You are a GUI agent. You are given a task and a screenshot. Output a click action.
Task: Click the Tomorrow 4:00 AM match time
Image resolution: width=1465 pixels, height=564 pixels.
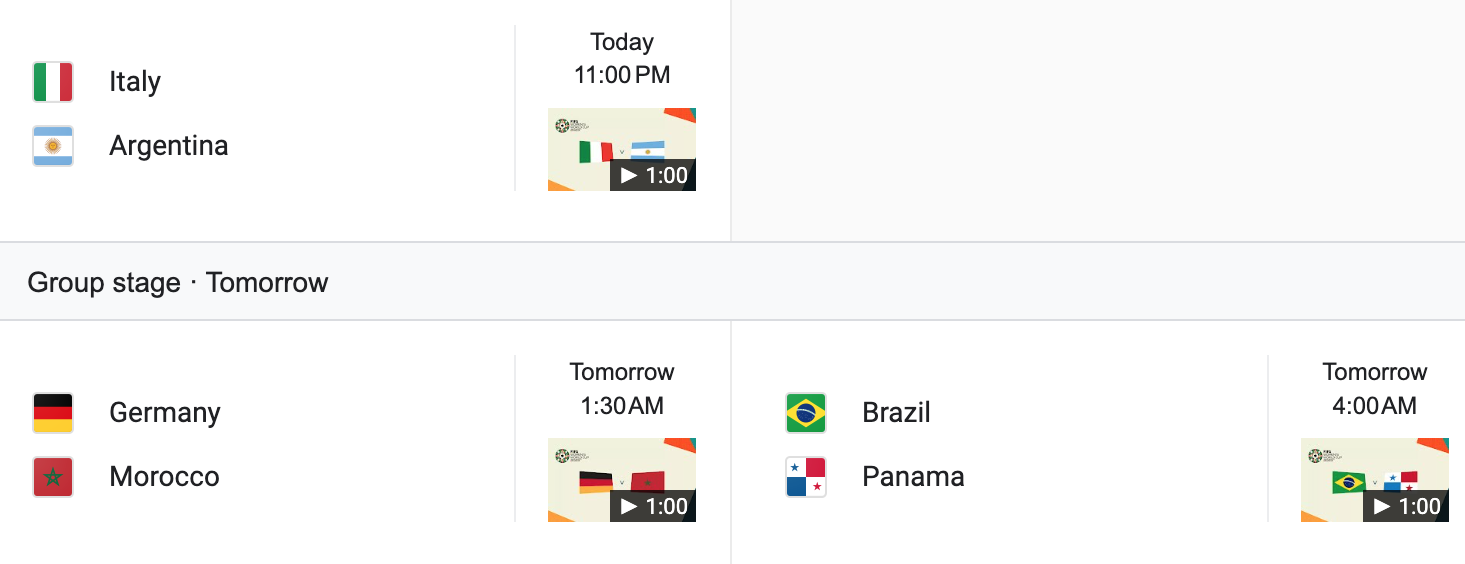(1375, 388)
